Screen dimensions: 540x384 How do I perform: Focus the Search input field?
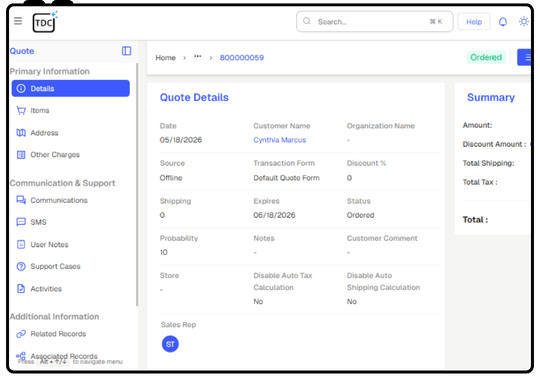coord(375,22)
